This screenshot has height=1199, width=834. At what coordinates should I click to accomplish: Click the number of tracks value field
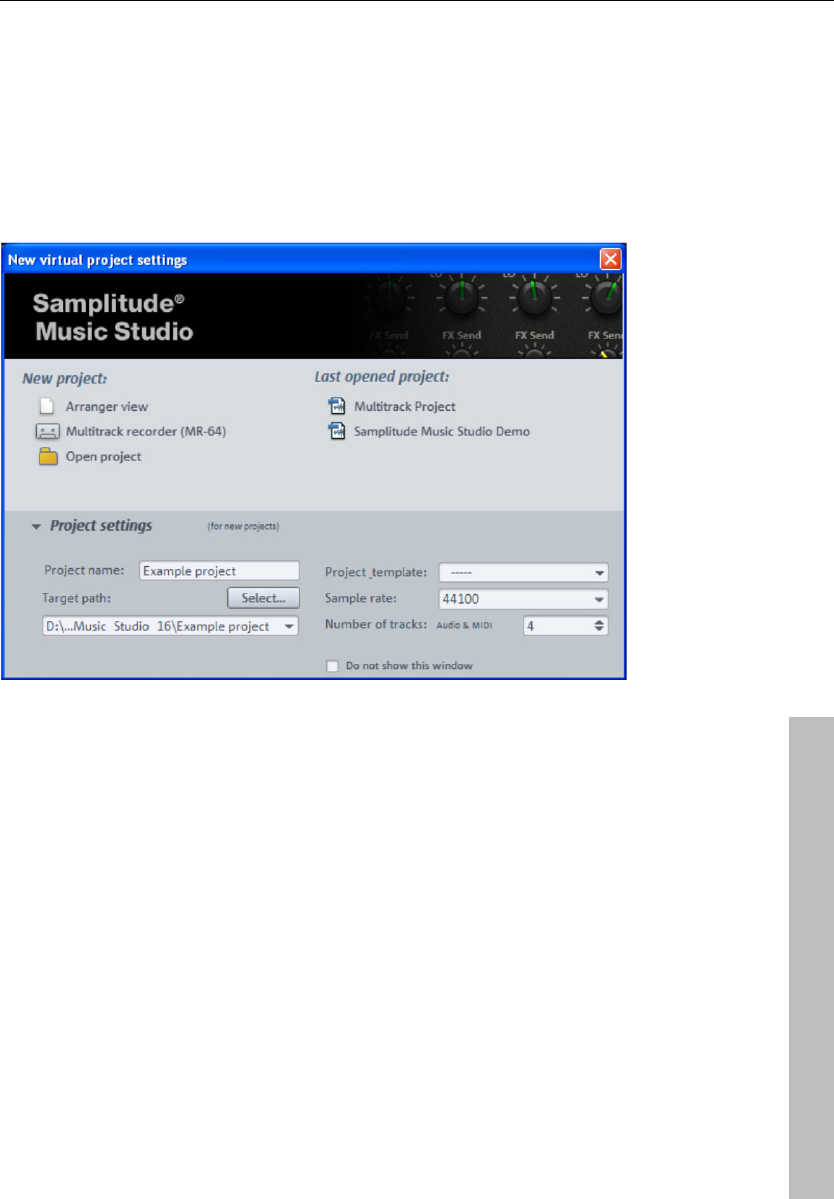(x=557, y=625)
